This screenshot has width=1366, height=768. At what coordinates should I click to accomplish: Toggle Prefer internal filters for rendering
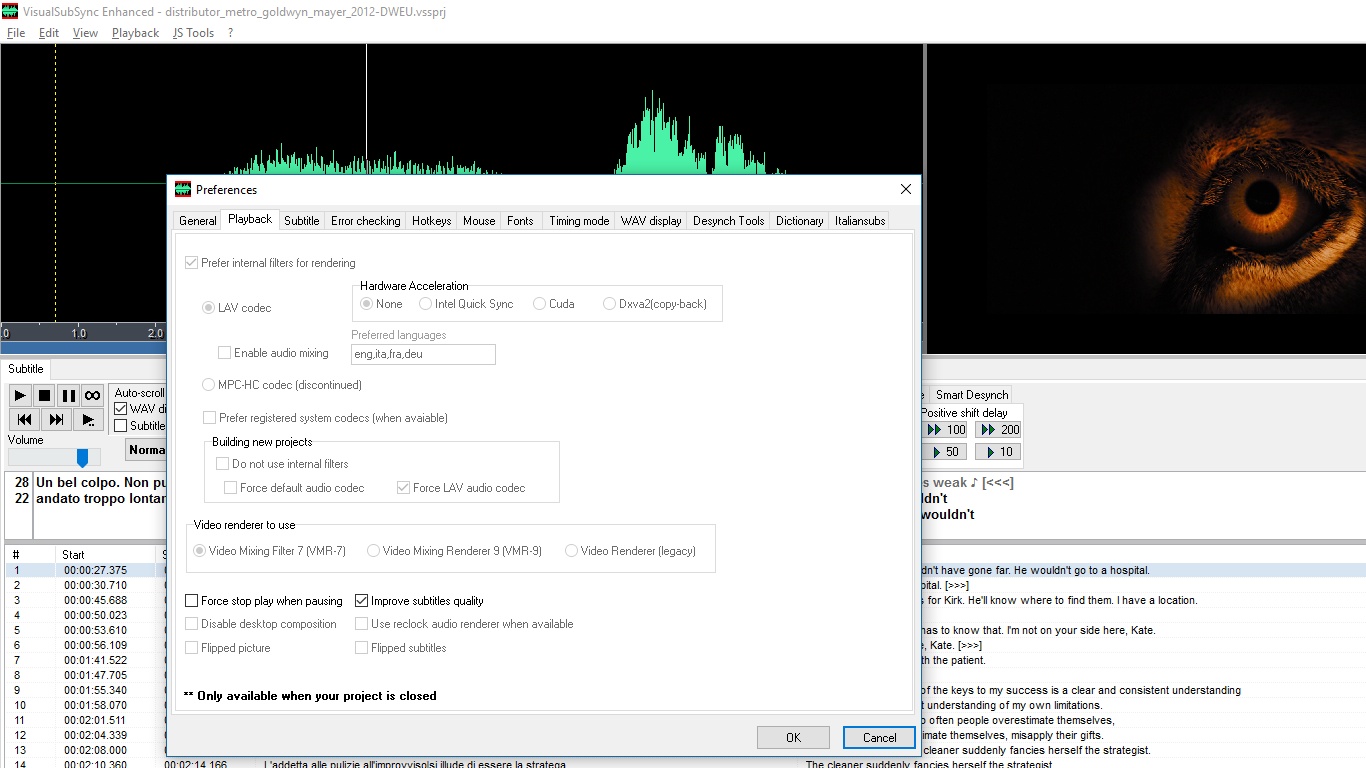(x=270, y=263)
